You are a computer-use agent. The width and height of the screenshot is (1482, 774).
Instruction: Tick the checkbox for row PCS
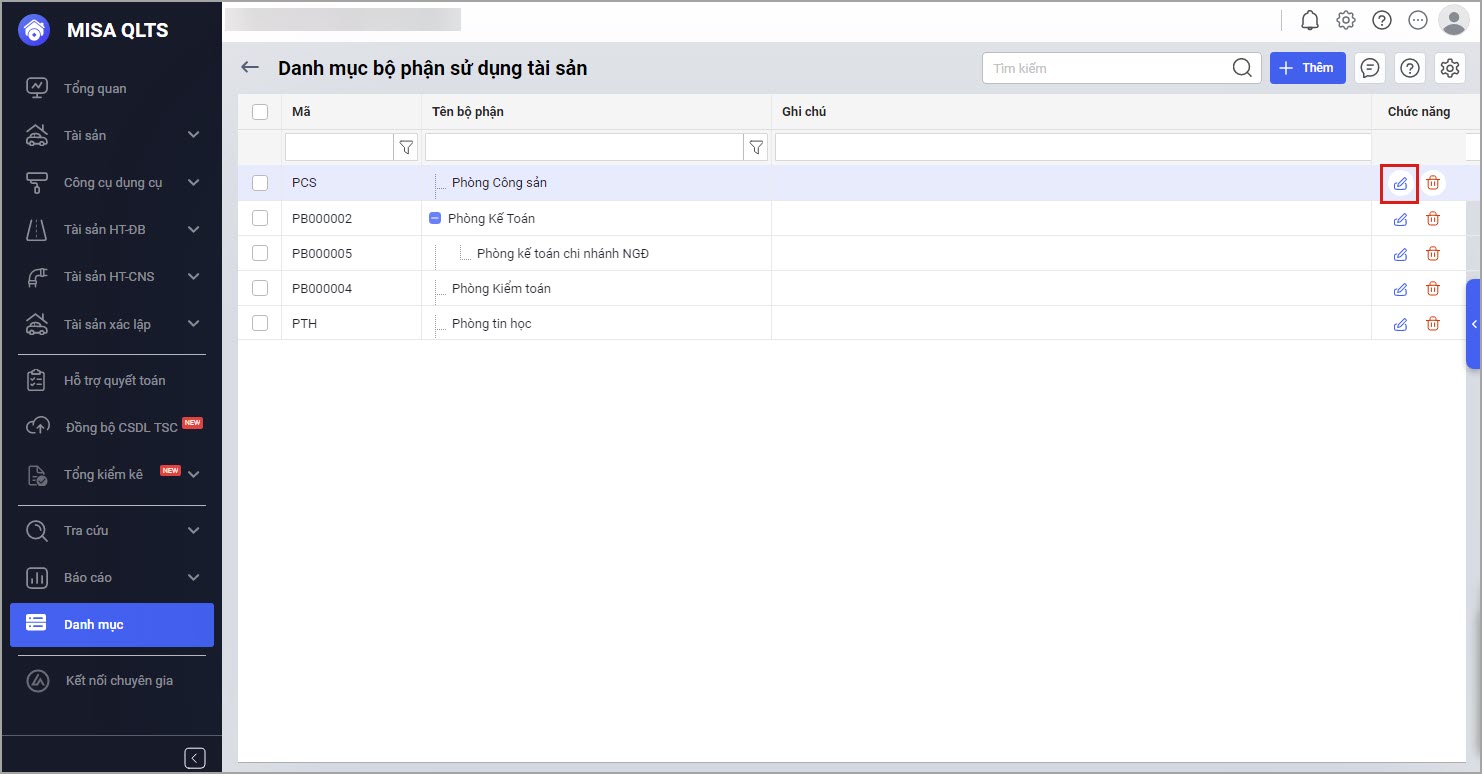tap(260, 183)
